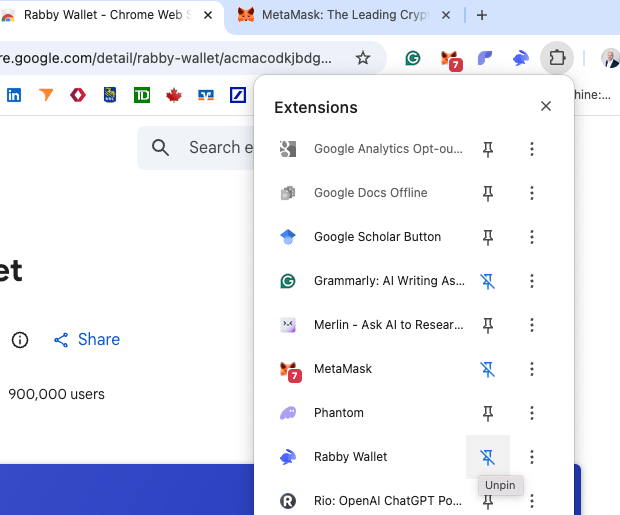Viewport: 620px width, 515px height.
Task: Unpin Rabby Wallet from the toolbar
Action: point(488,457)
